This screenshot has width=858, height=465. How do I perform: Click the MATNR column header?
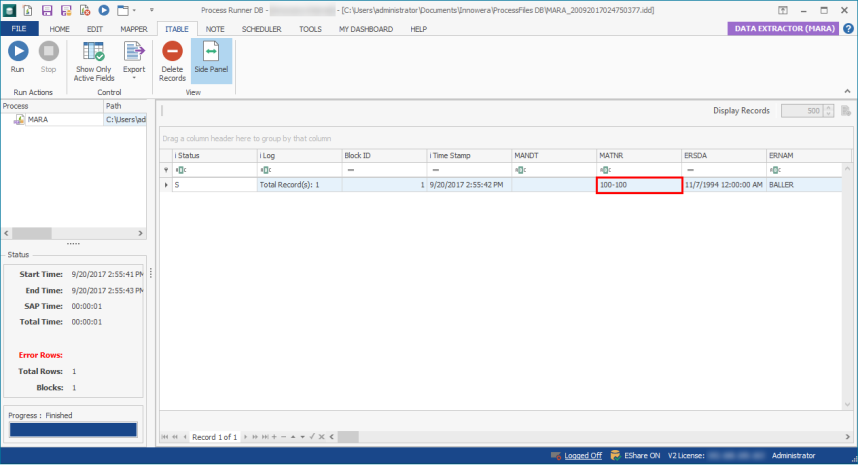click(639, 155)
